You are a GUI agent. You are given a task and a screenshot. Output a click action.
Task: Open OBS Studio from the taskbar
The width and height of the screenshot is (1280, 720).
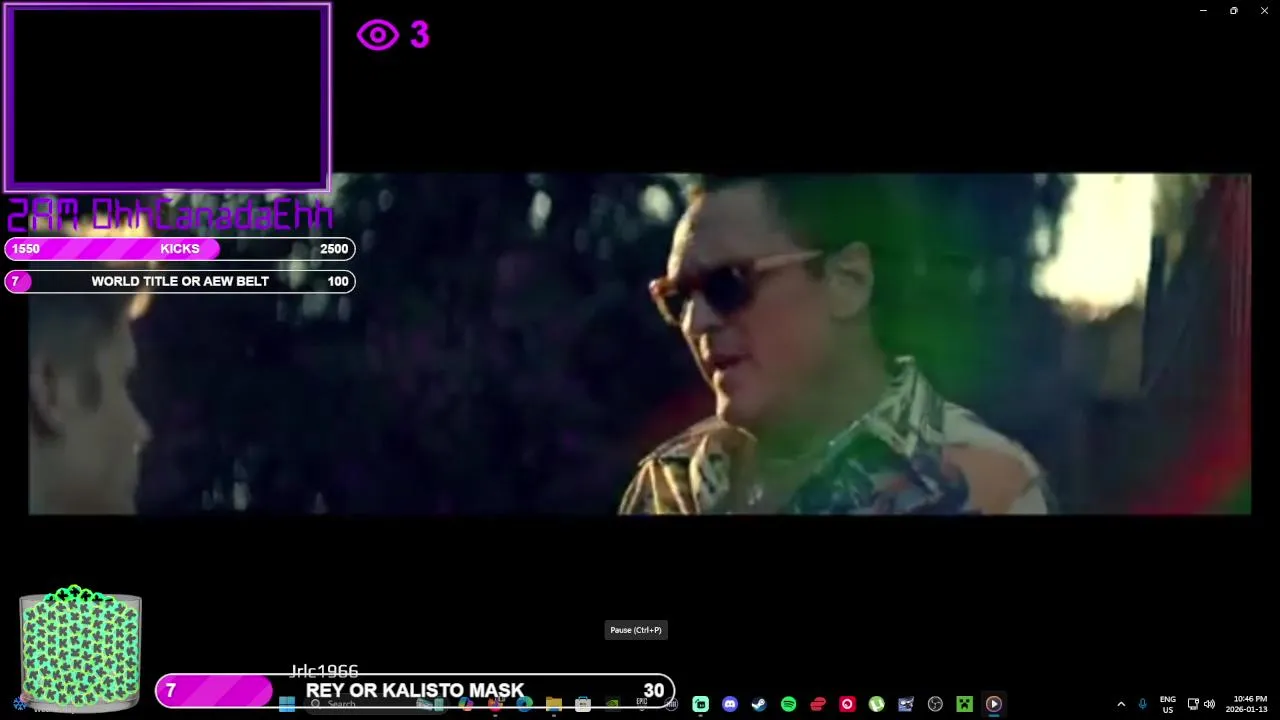tap(935, 704)
